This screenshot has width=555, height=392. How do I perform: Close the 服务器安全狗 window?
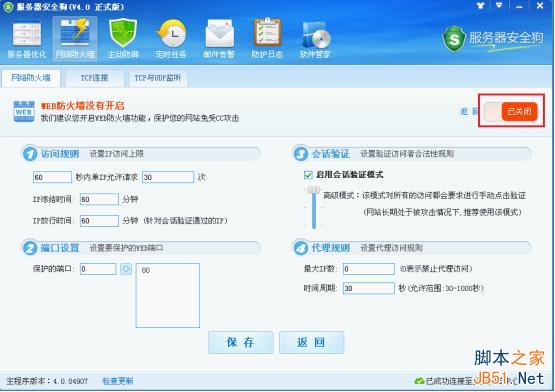[540, 6]
